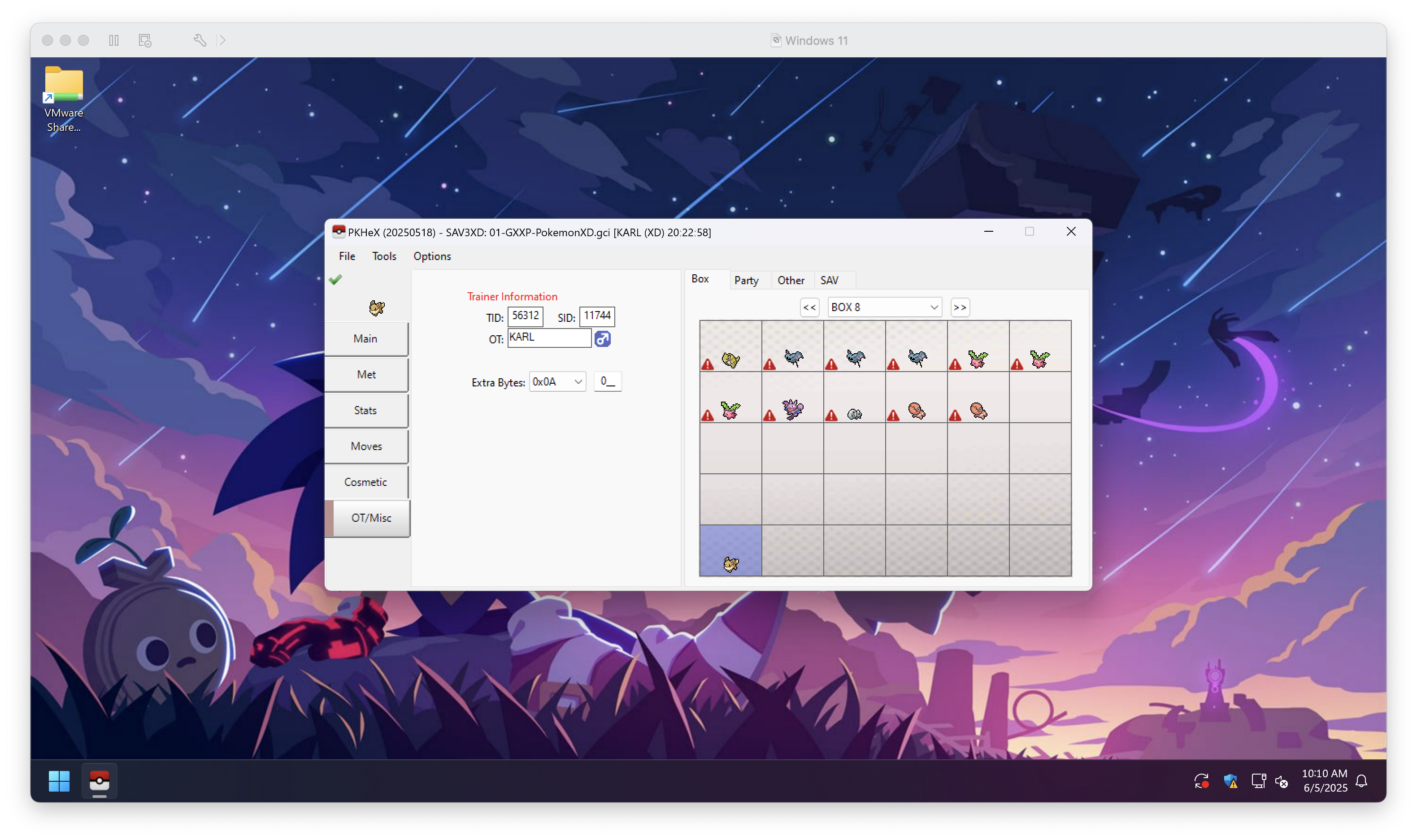Click the green legality checkmark icon

335,280
